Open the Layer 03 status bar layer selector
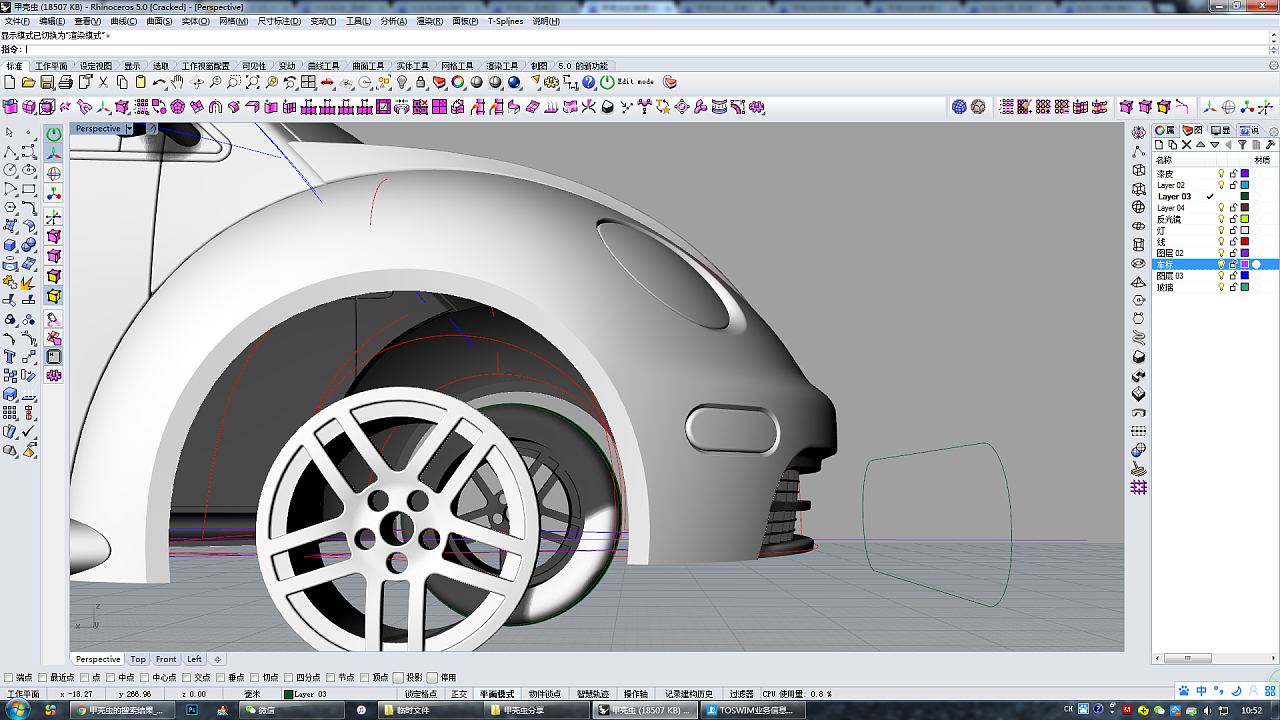 [308, 694]
